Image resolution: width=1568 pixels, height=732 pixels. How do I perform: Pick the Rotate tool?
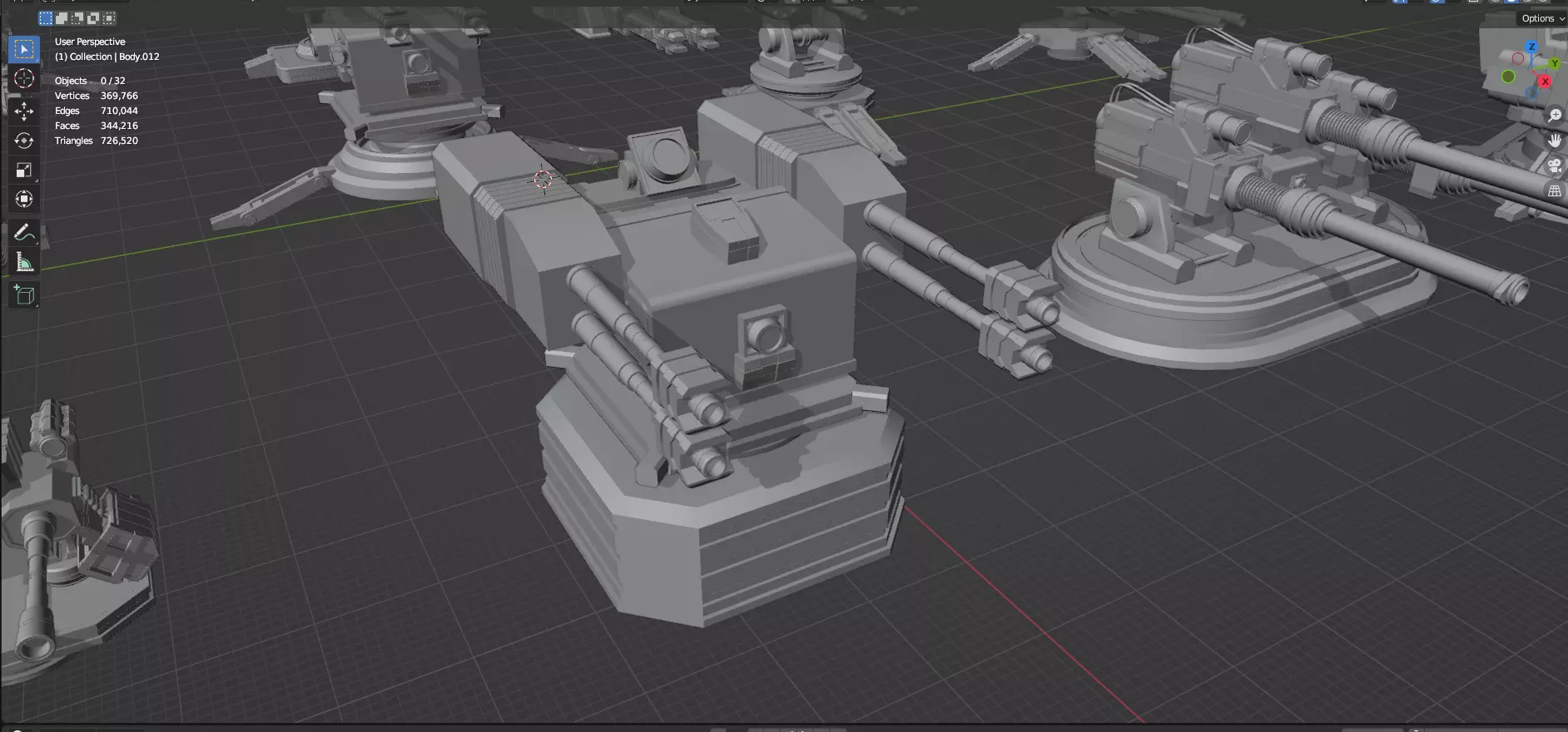pos(24,141)
